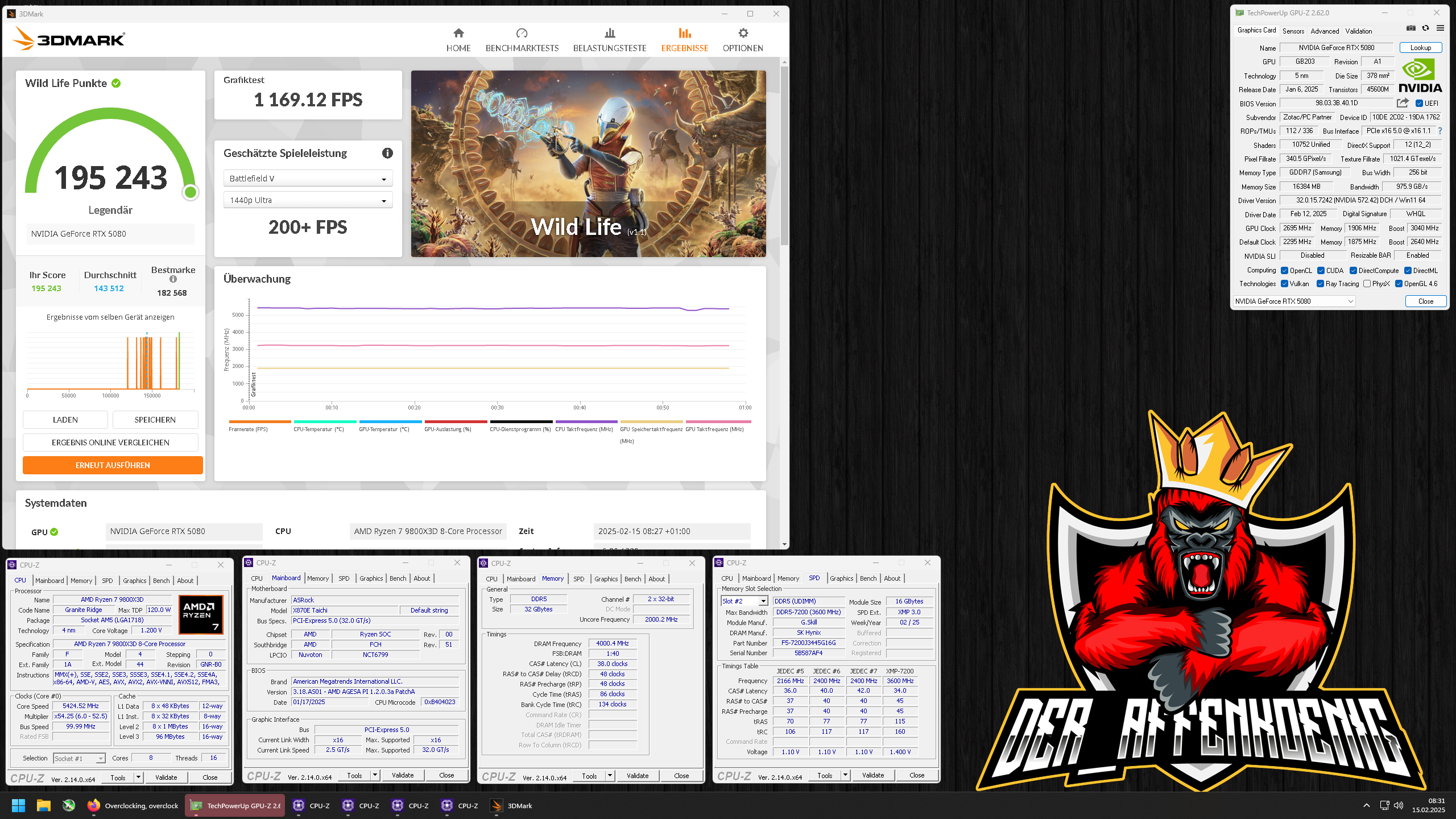This screenshot has height=819, width=1456.
Task: Click the Bestmarke info icon
Action: [173, 279]
